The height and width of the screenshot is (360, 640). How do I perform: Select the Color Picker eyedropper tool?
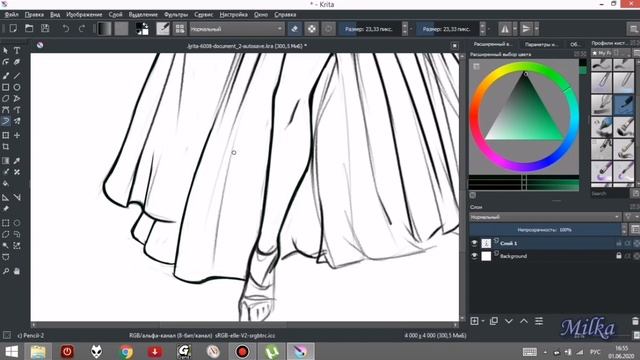click(17, 161)
